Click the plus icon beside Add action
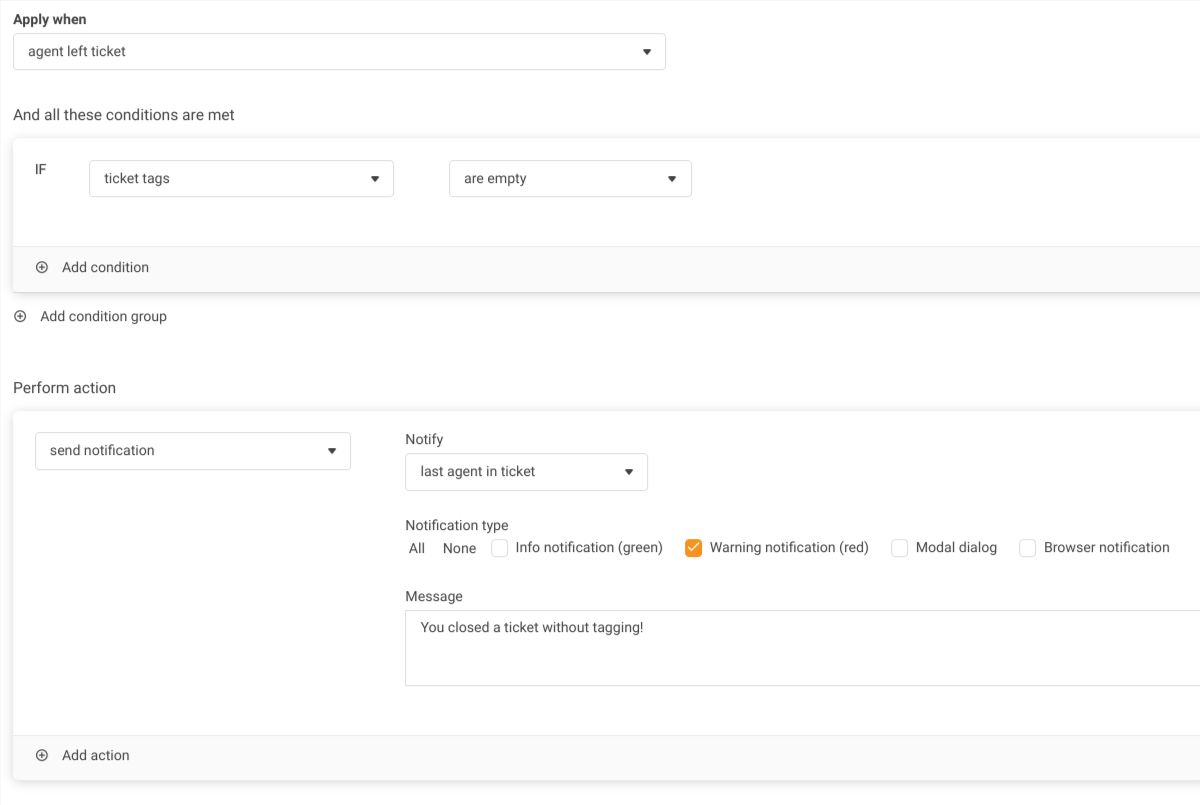This screenshot has width=1200, height=805. (x=42, y=756)
